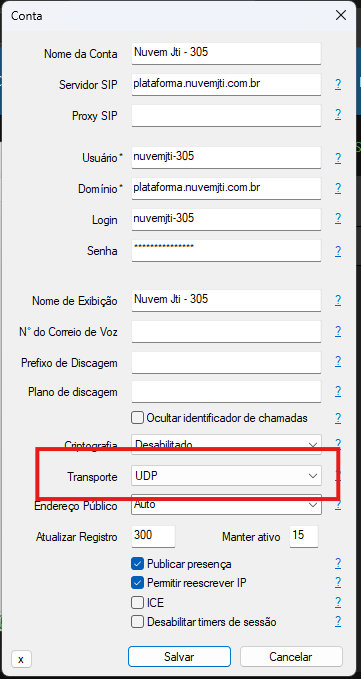Enable the ICE checkbox
Image resolution: width=361 pixels, height=679 pixels.
137,602
